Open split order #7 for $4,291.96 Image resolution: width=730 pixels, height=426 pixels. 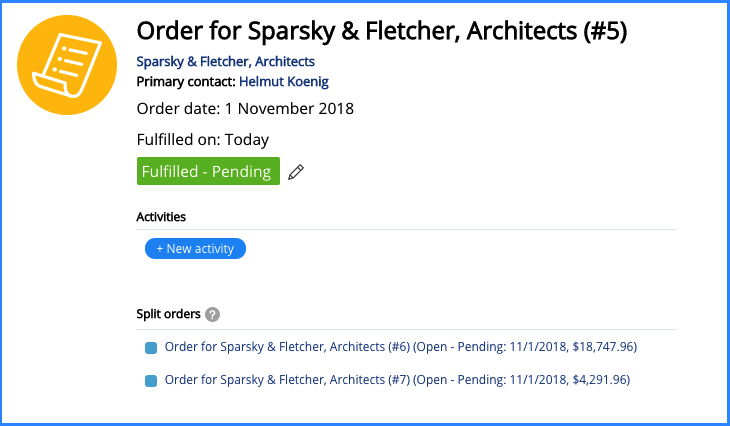pyautogui.click(x=397, y=380)
